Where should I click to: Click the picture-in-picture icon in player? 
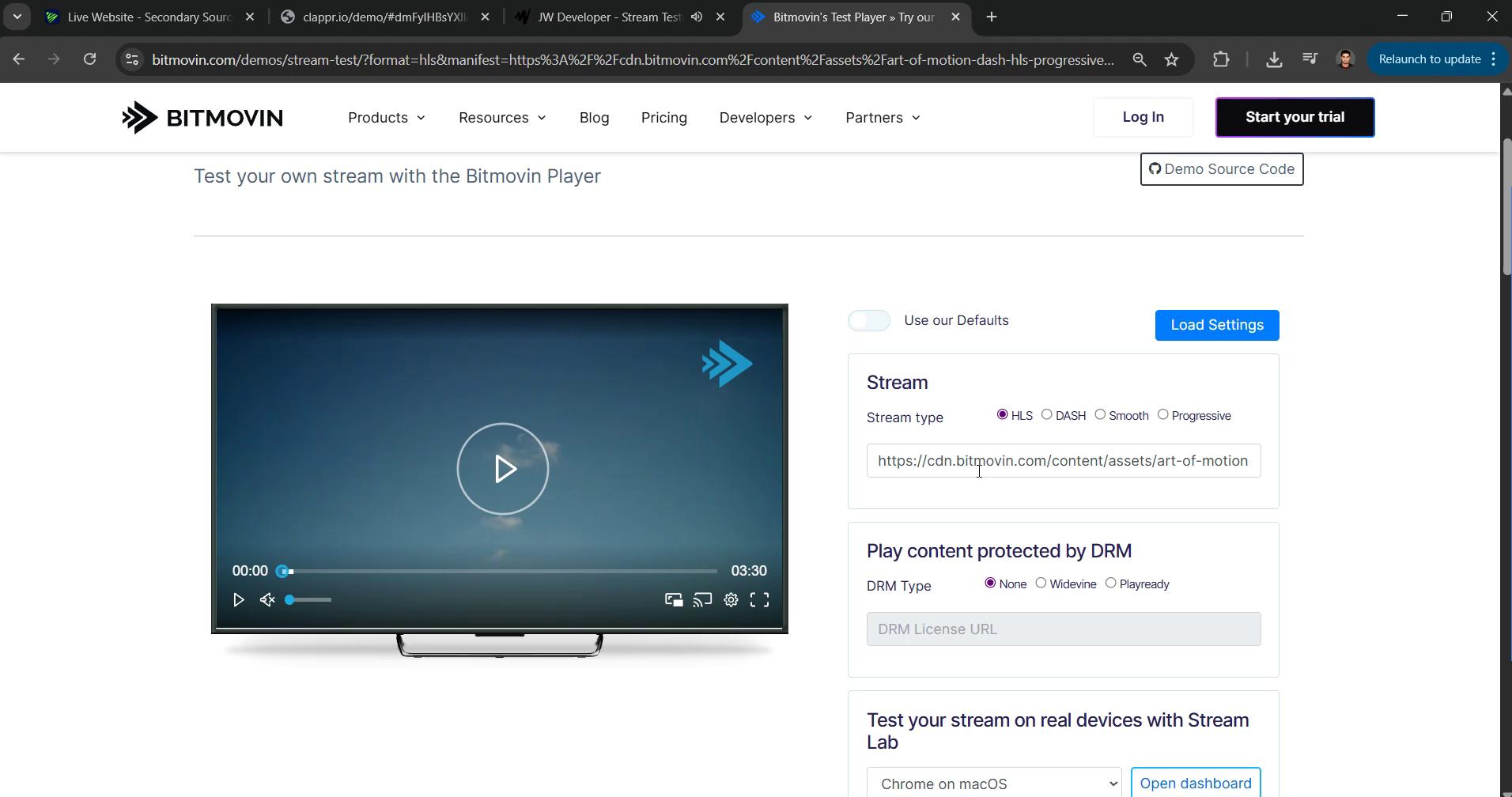click(x=674, y=600)
